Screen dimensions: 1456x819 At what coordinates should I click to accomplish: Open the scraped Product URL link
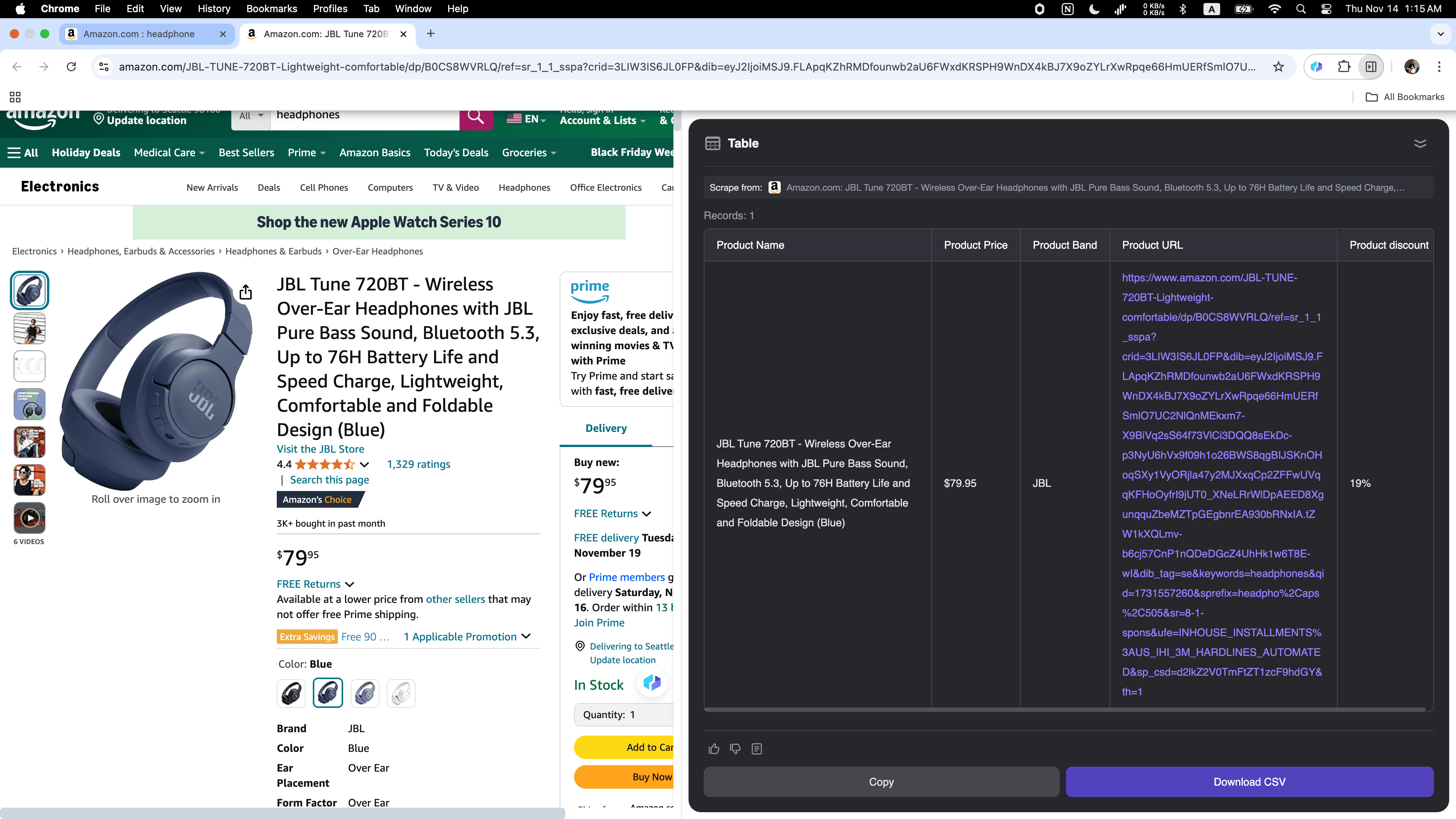pyautogui.click(x=1222, y=485)
